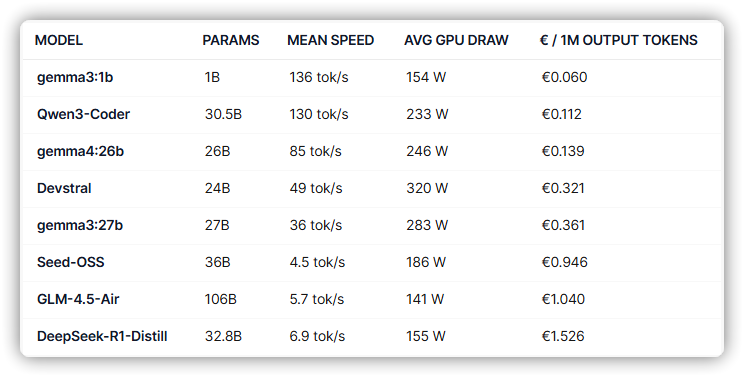Select the DeepSeek-R1-Distill model name
Image resolution: width=744 pixels, height=377 pixels.
coord(102,336)
